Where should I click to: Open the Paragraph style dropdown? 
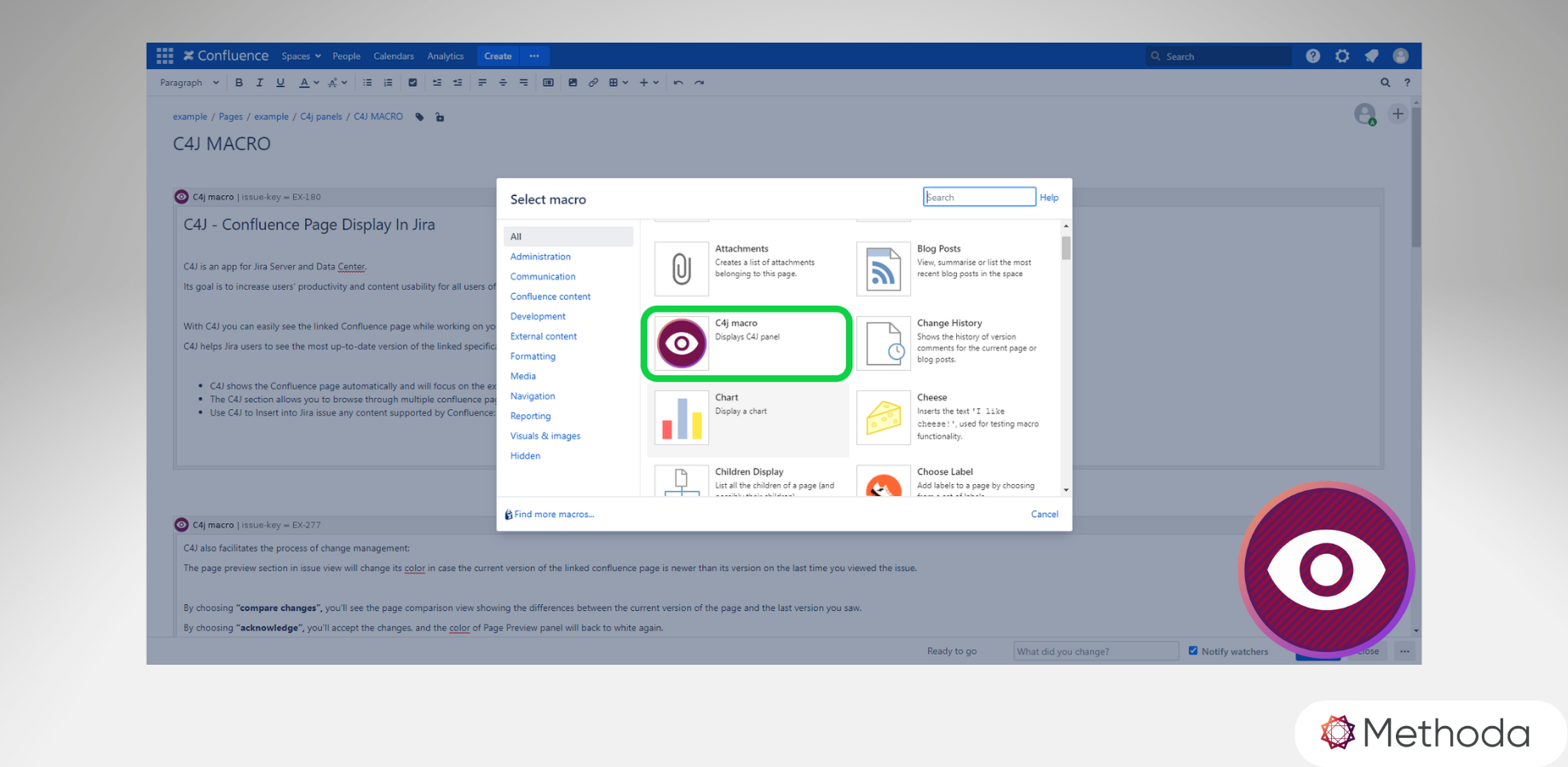[x=189, y=83]
